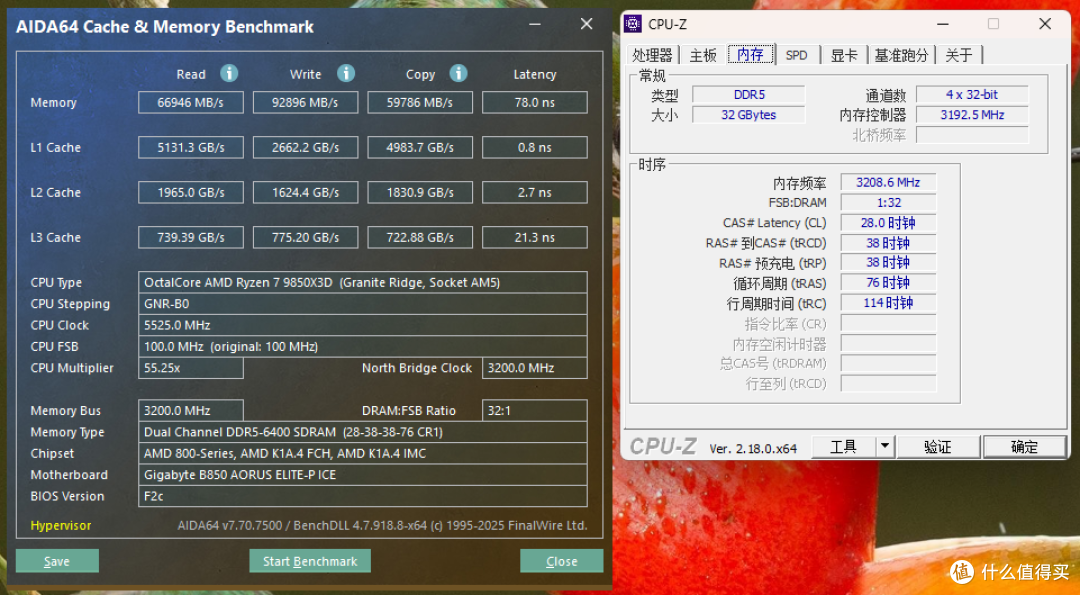Screen dimensions: 1080x595
Task: Click the L2 Cache copy value 1830.9 GB/s
Action: pyautogui.click(x=420, y=193)
